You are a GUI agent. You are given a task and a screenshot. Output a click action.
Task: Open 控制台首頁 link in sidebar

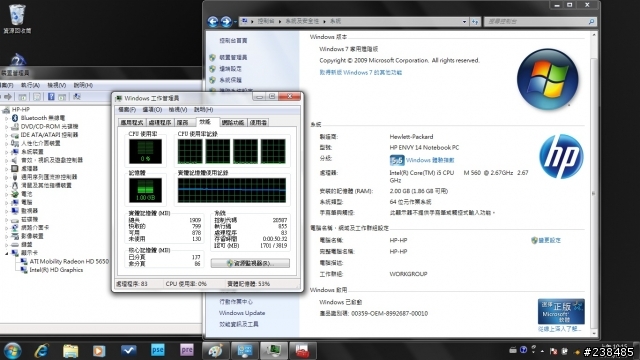pos(233,40)
